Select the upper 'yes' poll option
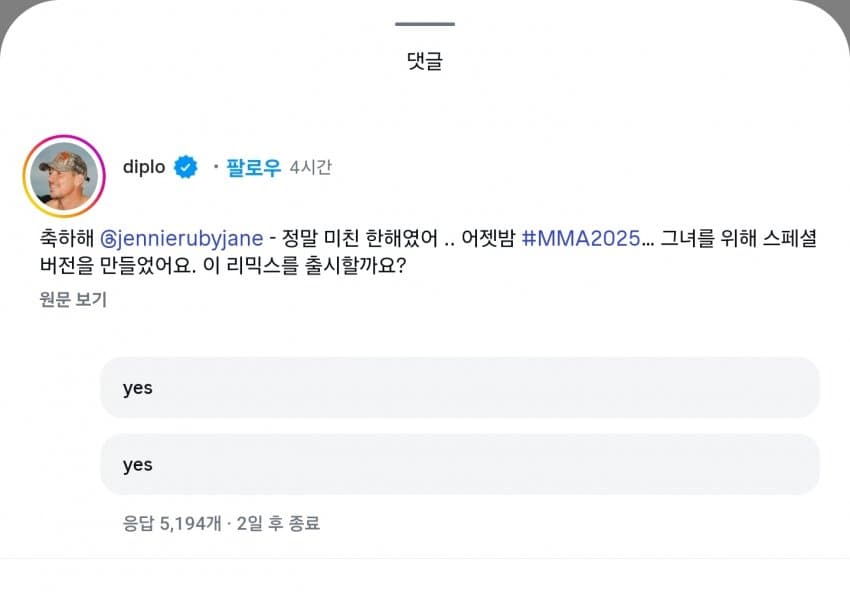This screenshot has width=850, height=592. [460, 387]
